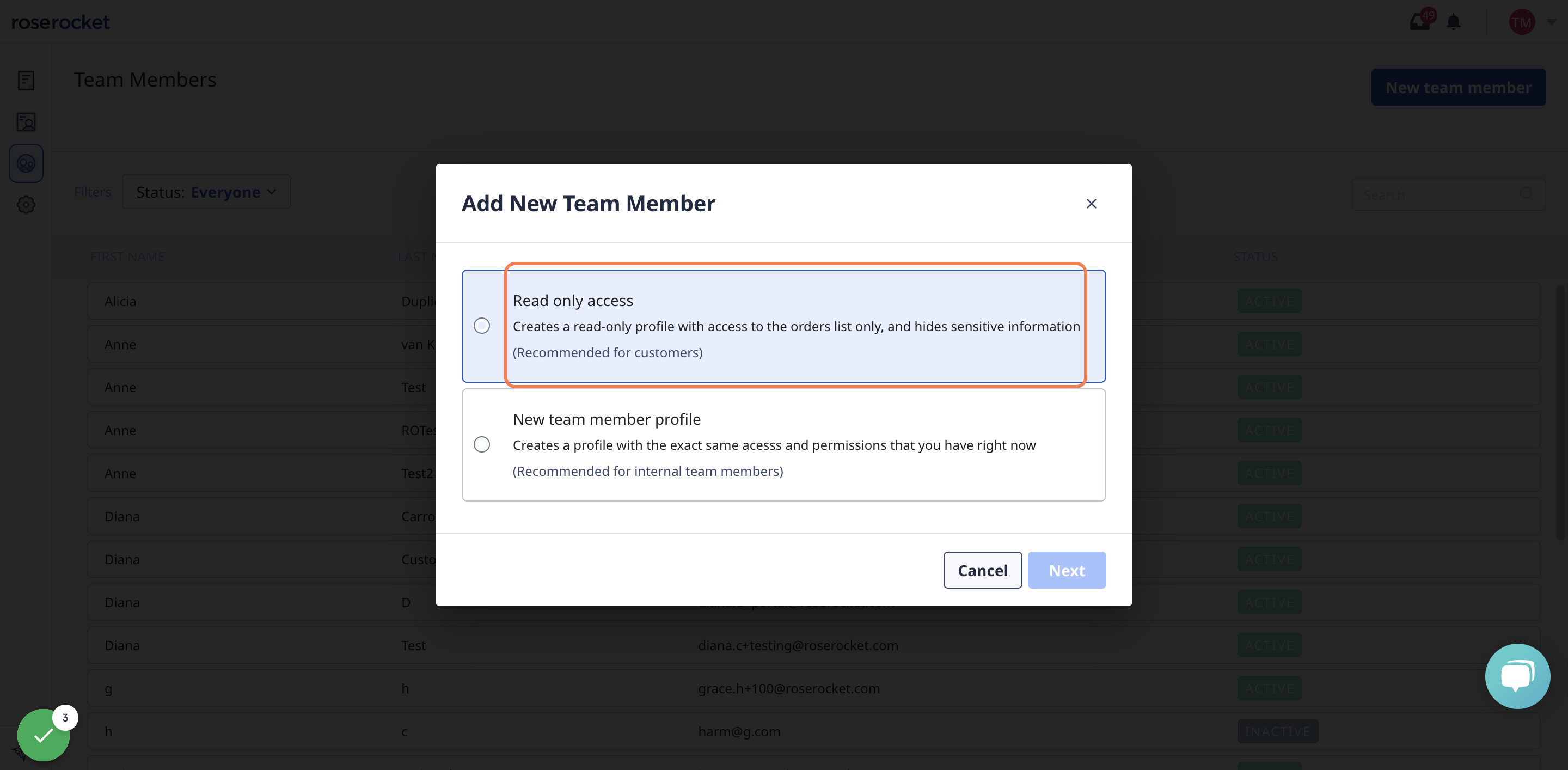Select the globe/network panel icon

click(26, 163)
